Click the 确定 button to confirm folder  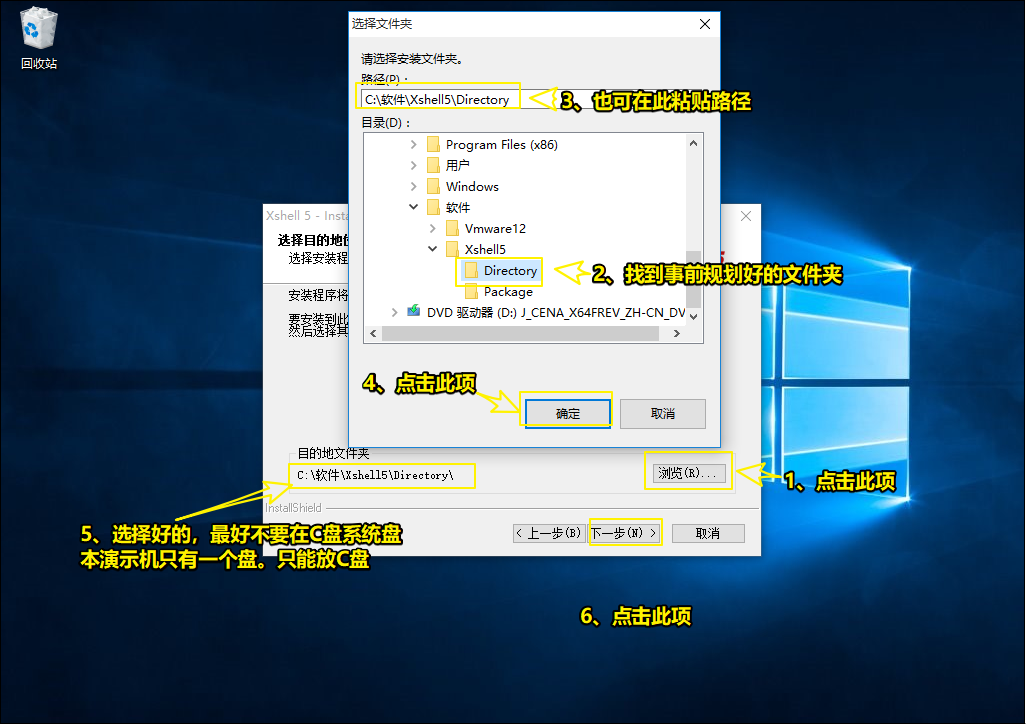(x=567, y=414)
